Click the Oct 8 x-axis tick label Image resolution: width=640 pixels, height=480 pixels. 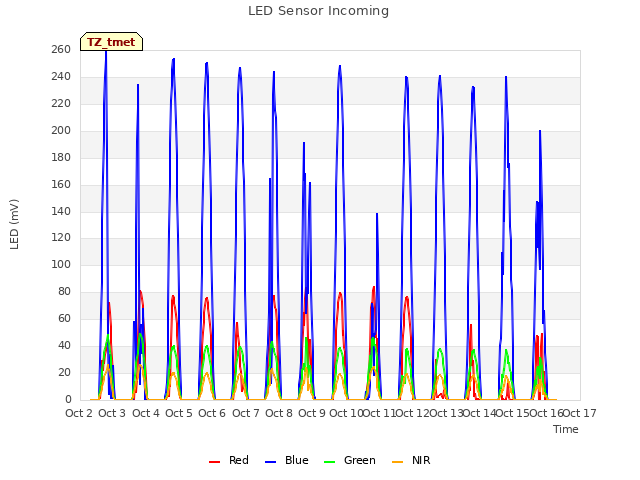(279, 413)
